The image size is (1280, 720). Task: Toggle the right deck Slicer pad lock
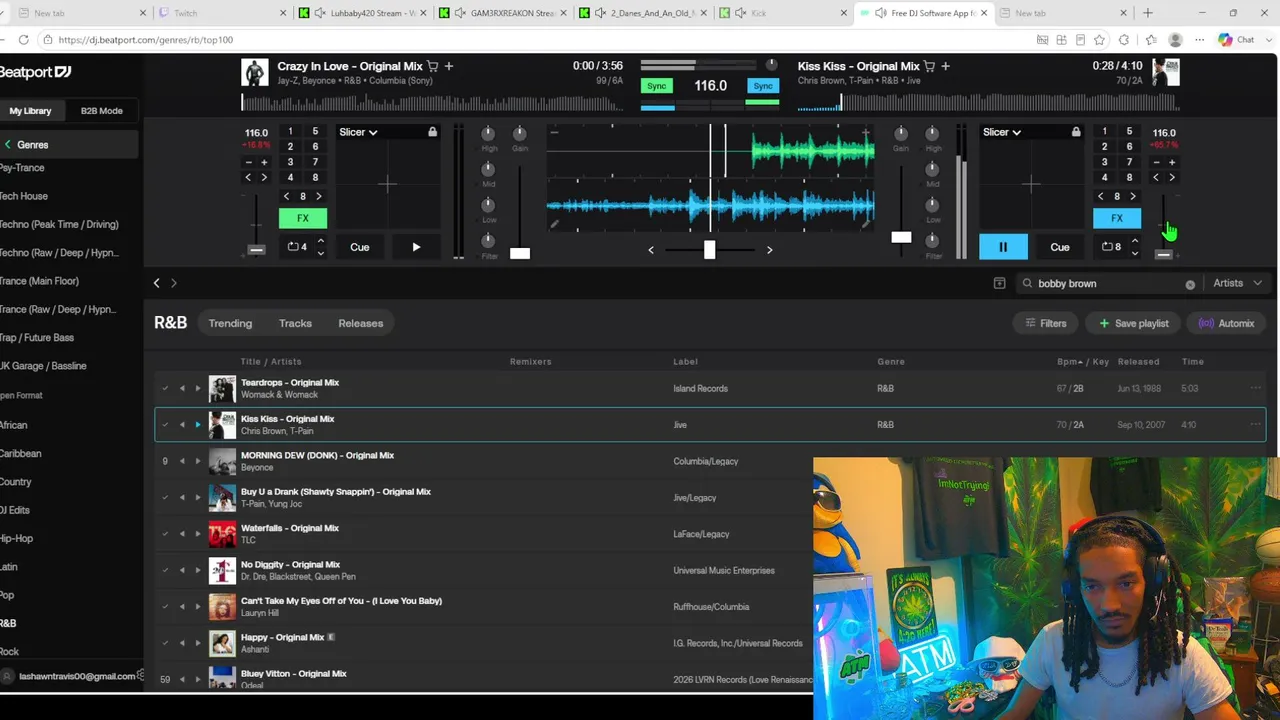pyautogui.click(x=1076, y=132)
